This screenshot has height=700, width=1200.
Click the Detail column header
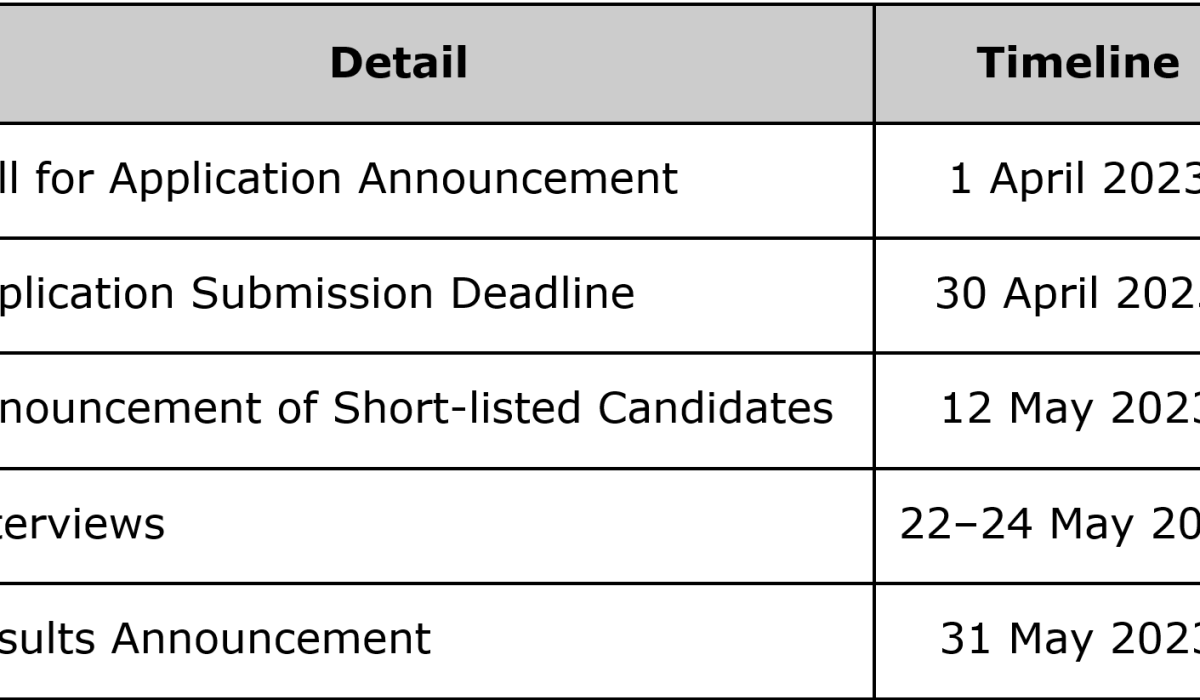pos(398,63)
